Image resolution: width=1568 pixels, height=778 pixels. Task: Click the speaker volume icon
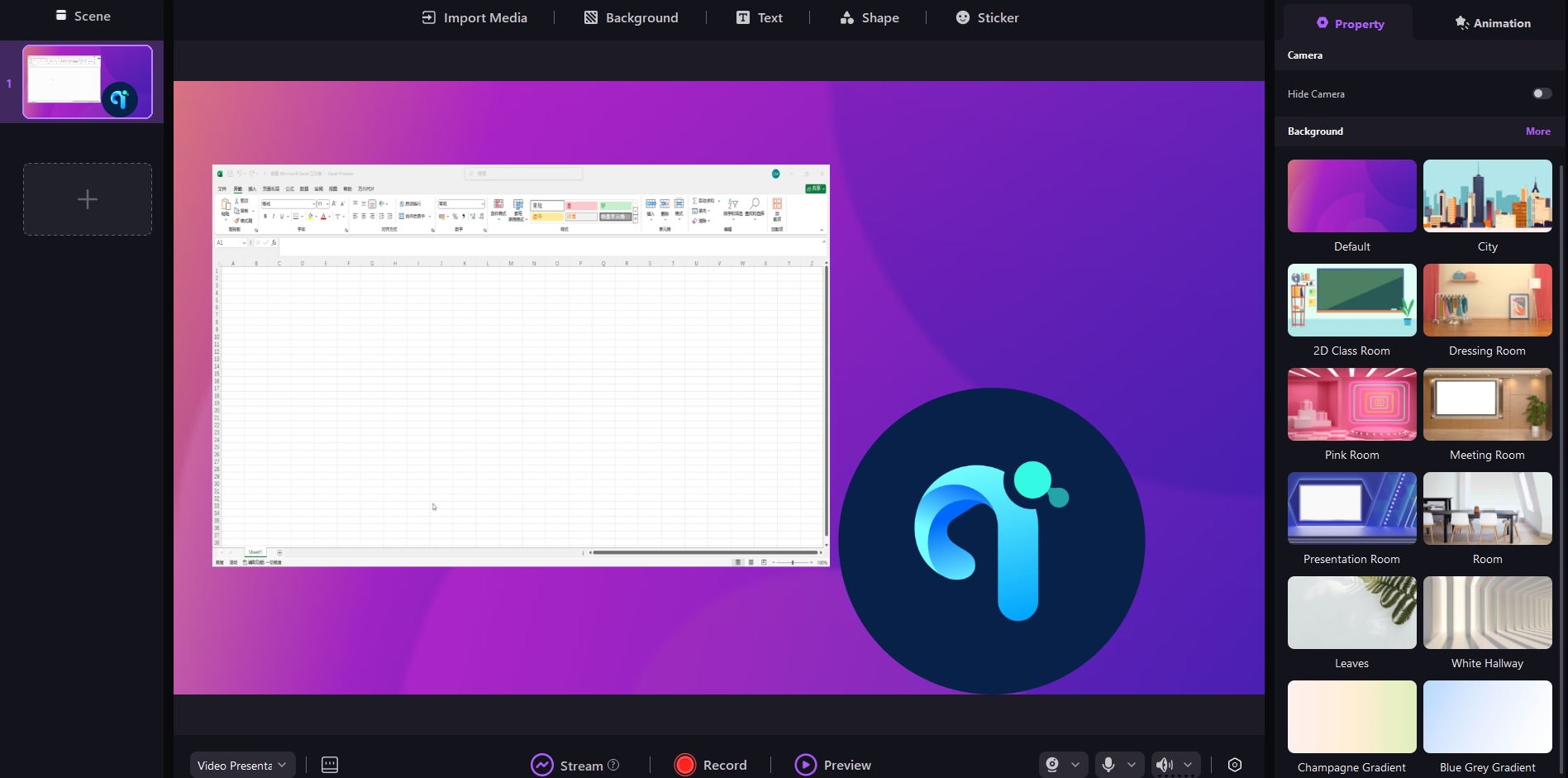point(1165,765)
